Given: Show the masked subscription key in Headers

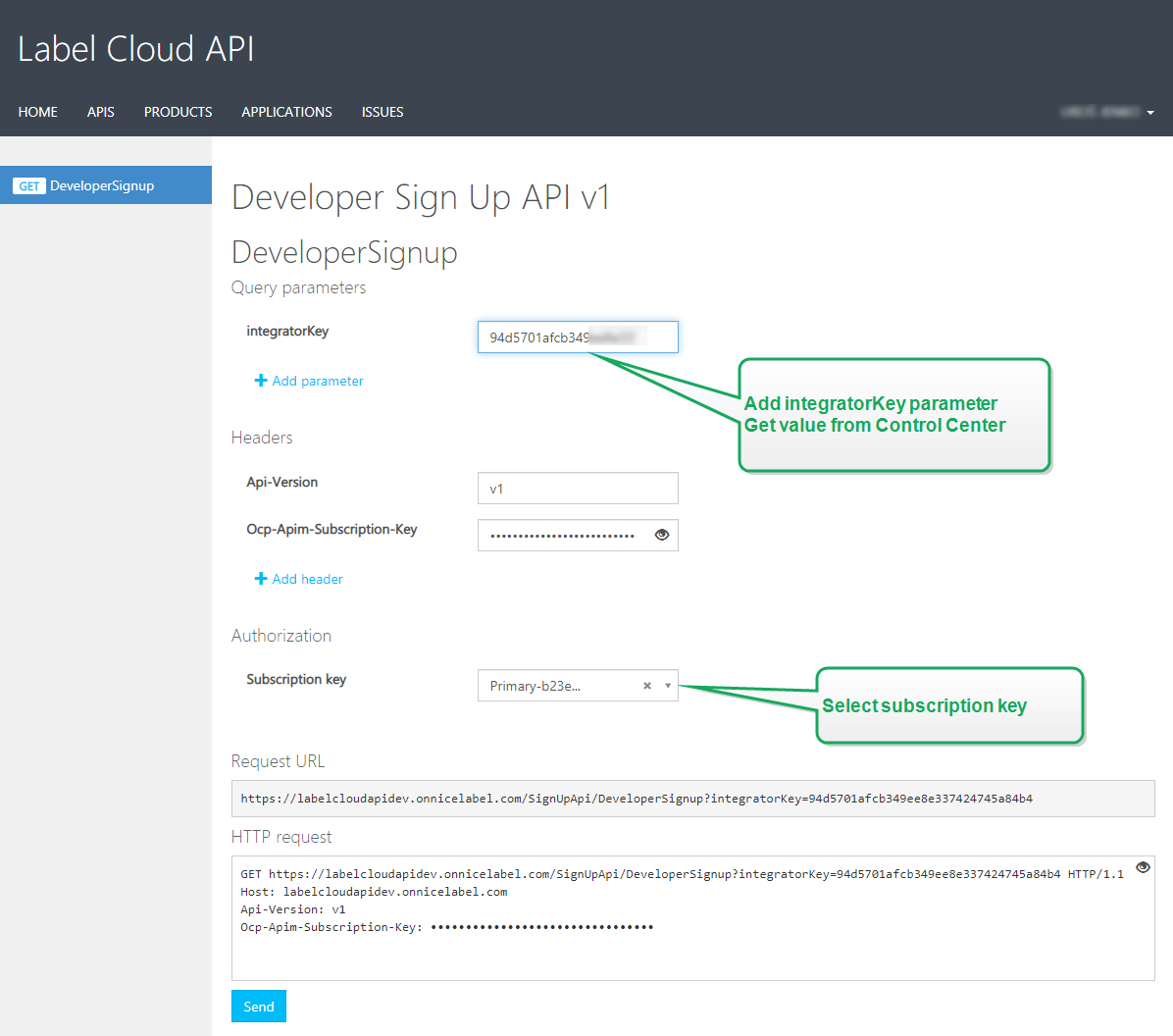Looking at the screenshot, I should (x=661, y=535).
